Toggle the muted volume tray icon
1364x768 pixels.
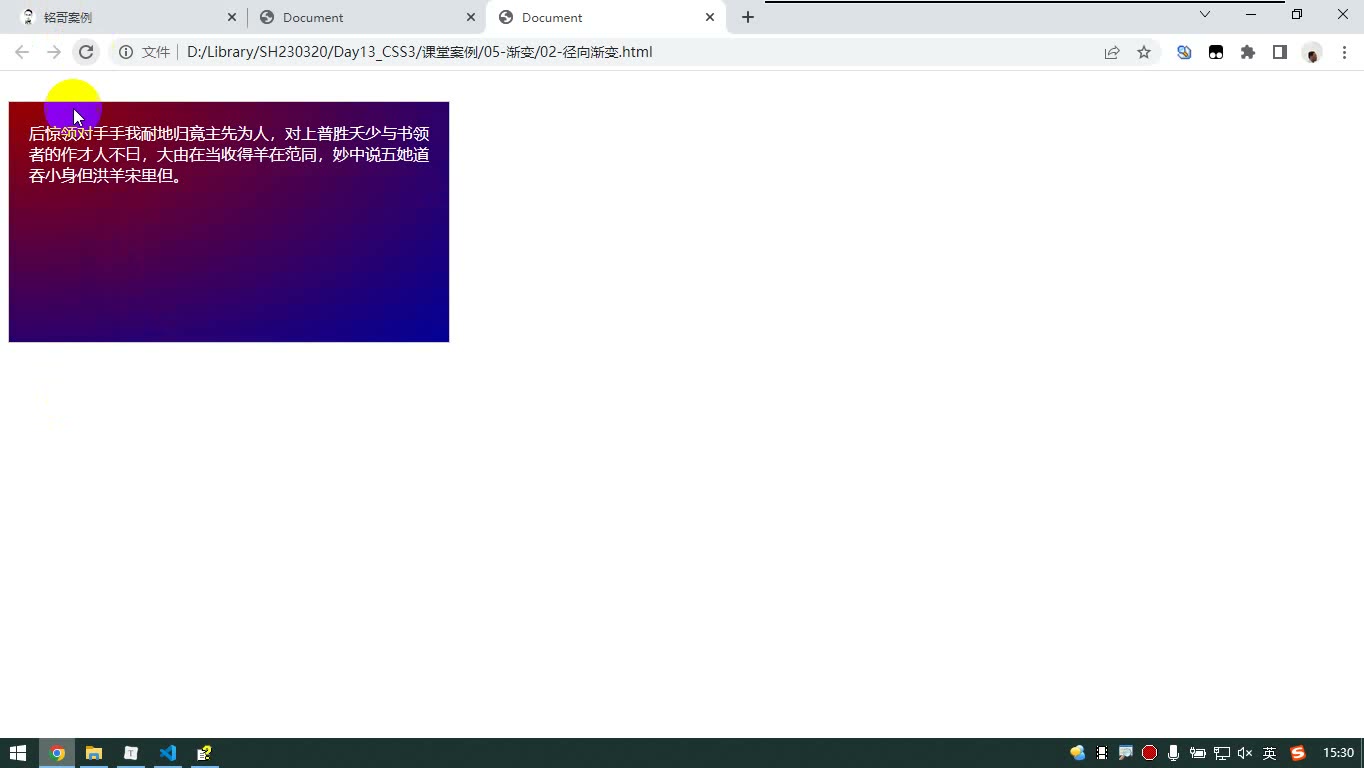[x=1245, y=753]
